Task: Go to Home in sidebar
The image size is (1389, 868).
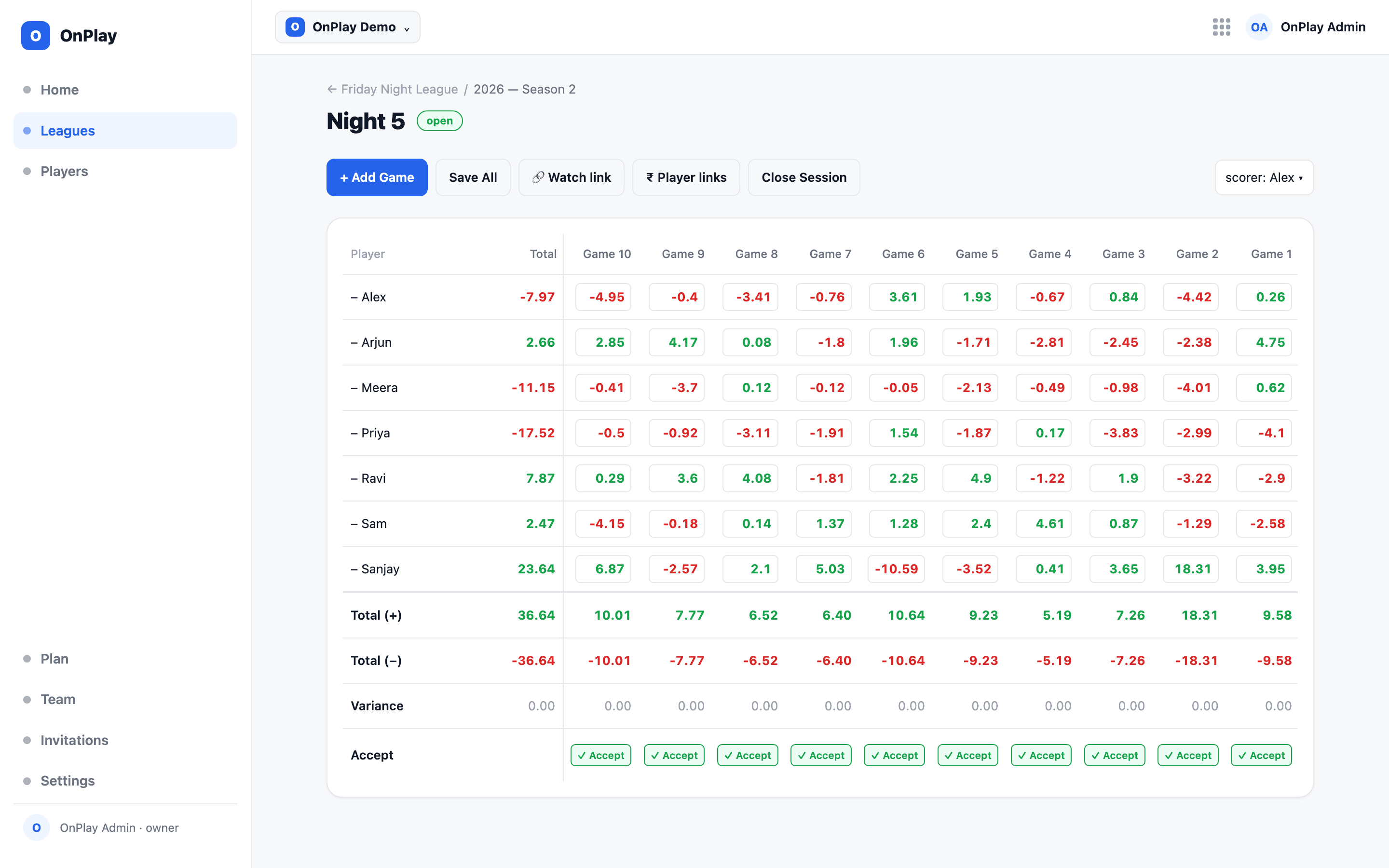Action: (125, 90)
